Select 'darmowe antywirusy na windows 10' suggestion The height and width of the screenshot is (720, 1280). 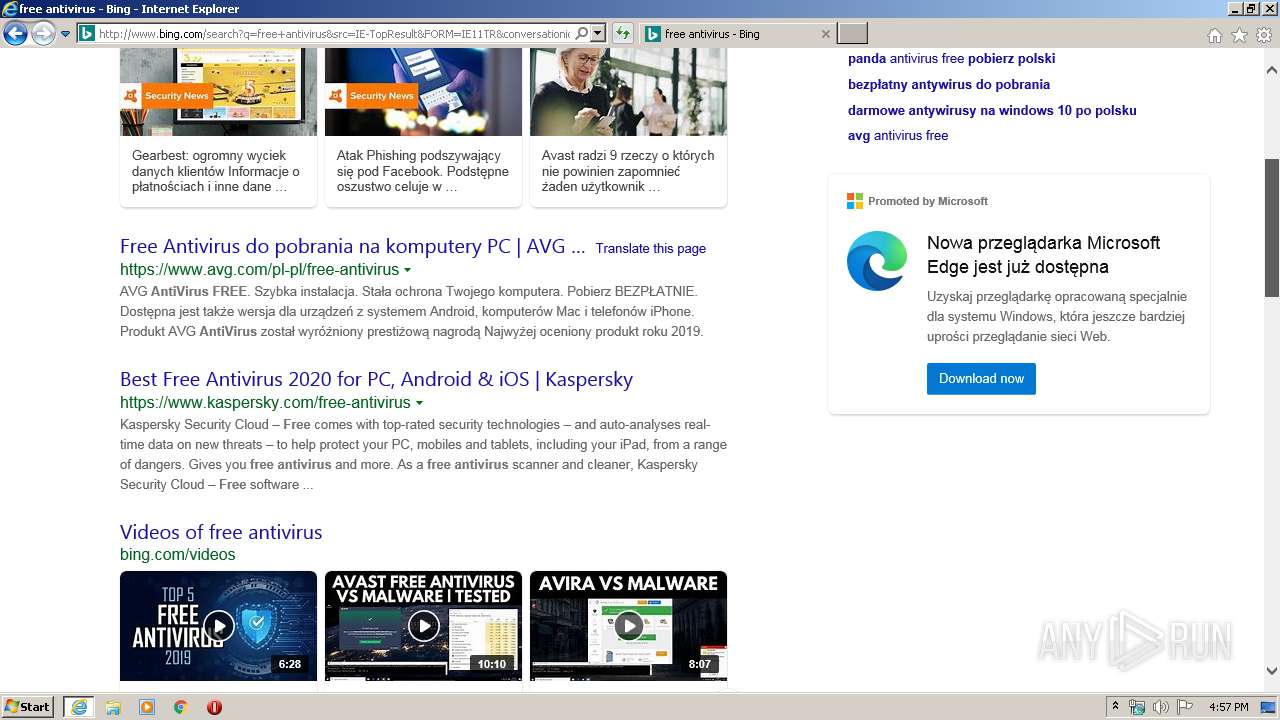[992, 110]
